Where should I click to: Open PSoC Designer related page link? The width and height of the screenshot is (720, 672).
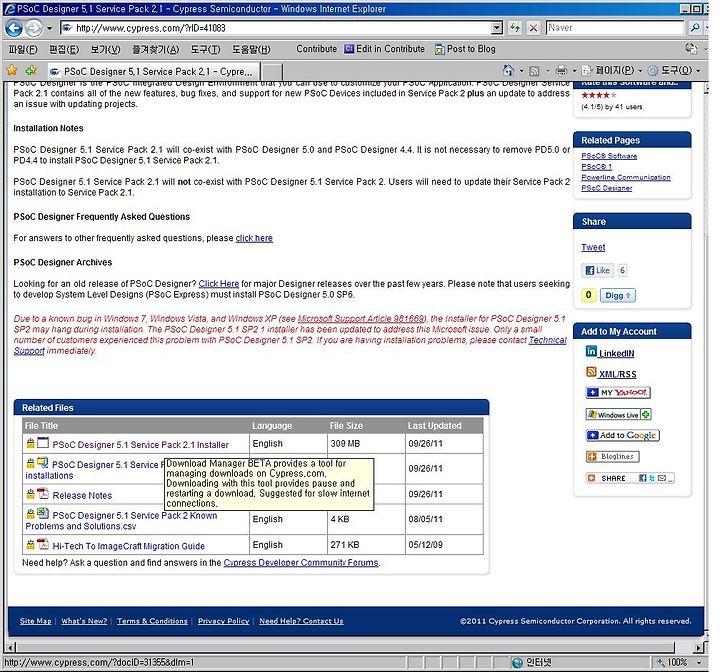tap(607, 188)
